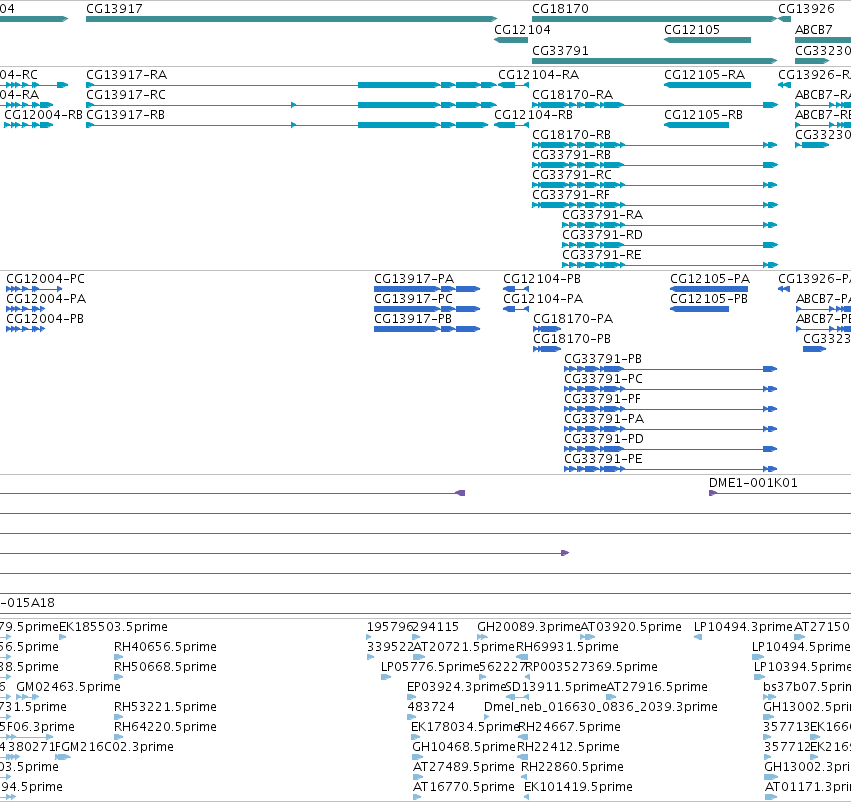851x802 pixels.
Task: Select the CG18170 gene label
Action: [560, 9]
